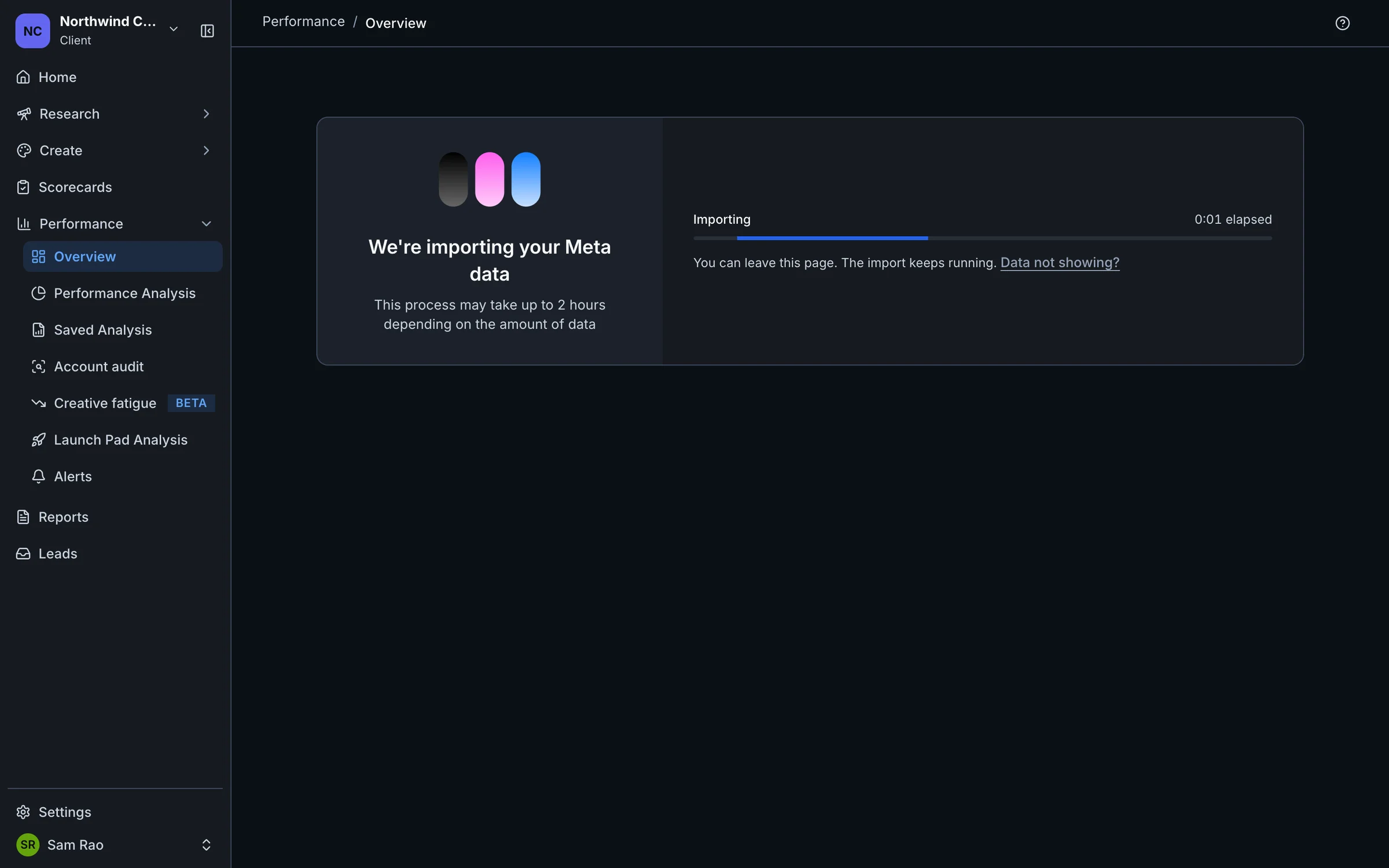Go to Launch Pad Analysis
The image size is (1389, 868).
122,440
